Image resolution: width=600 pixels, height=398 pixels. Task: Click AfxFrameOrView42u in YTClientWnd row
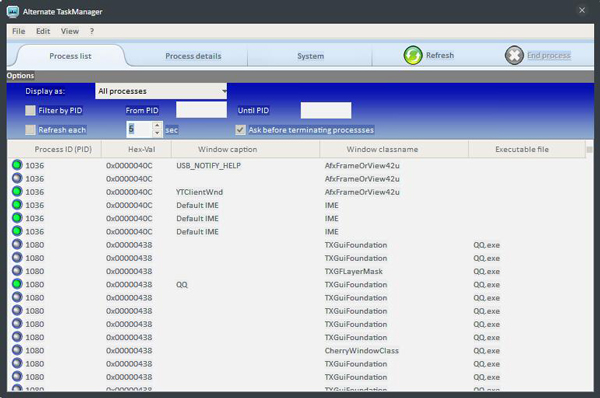pyautogui.click(x=362, y=192)
